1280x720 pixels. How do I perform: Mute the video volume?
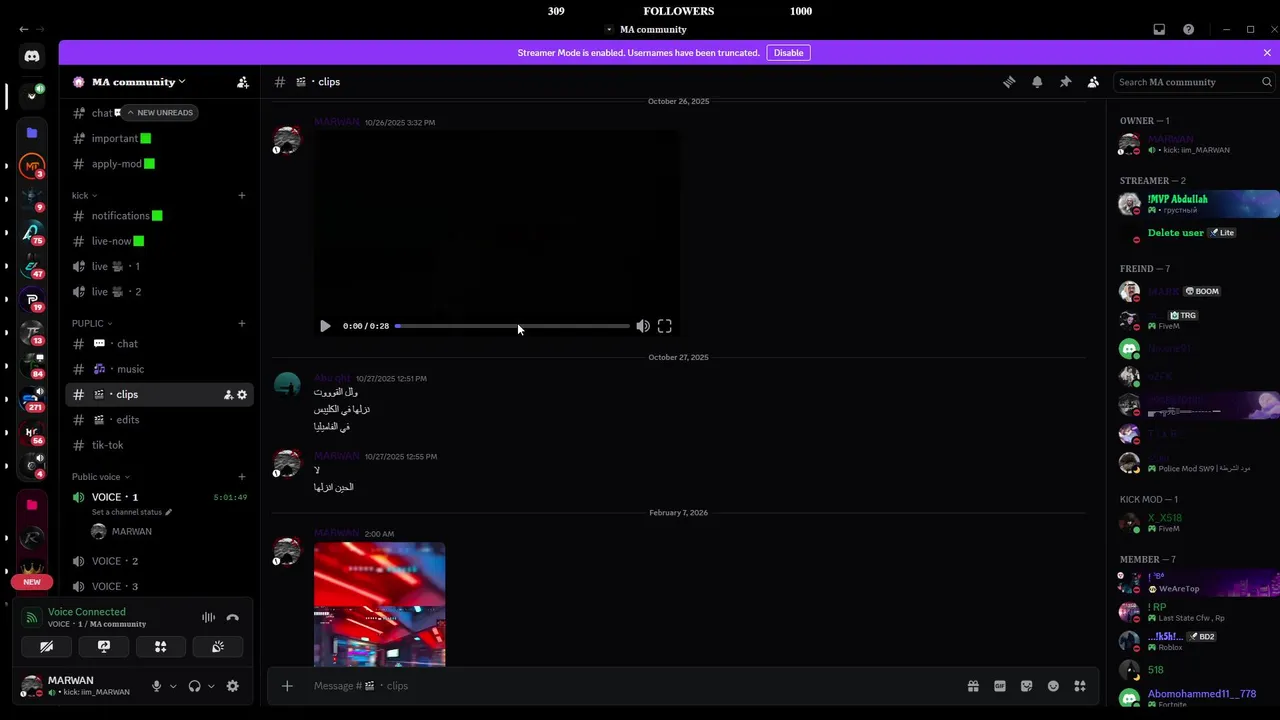[x=643, y=326]
